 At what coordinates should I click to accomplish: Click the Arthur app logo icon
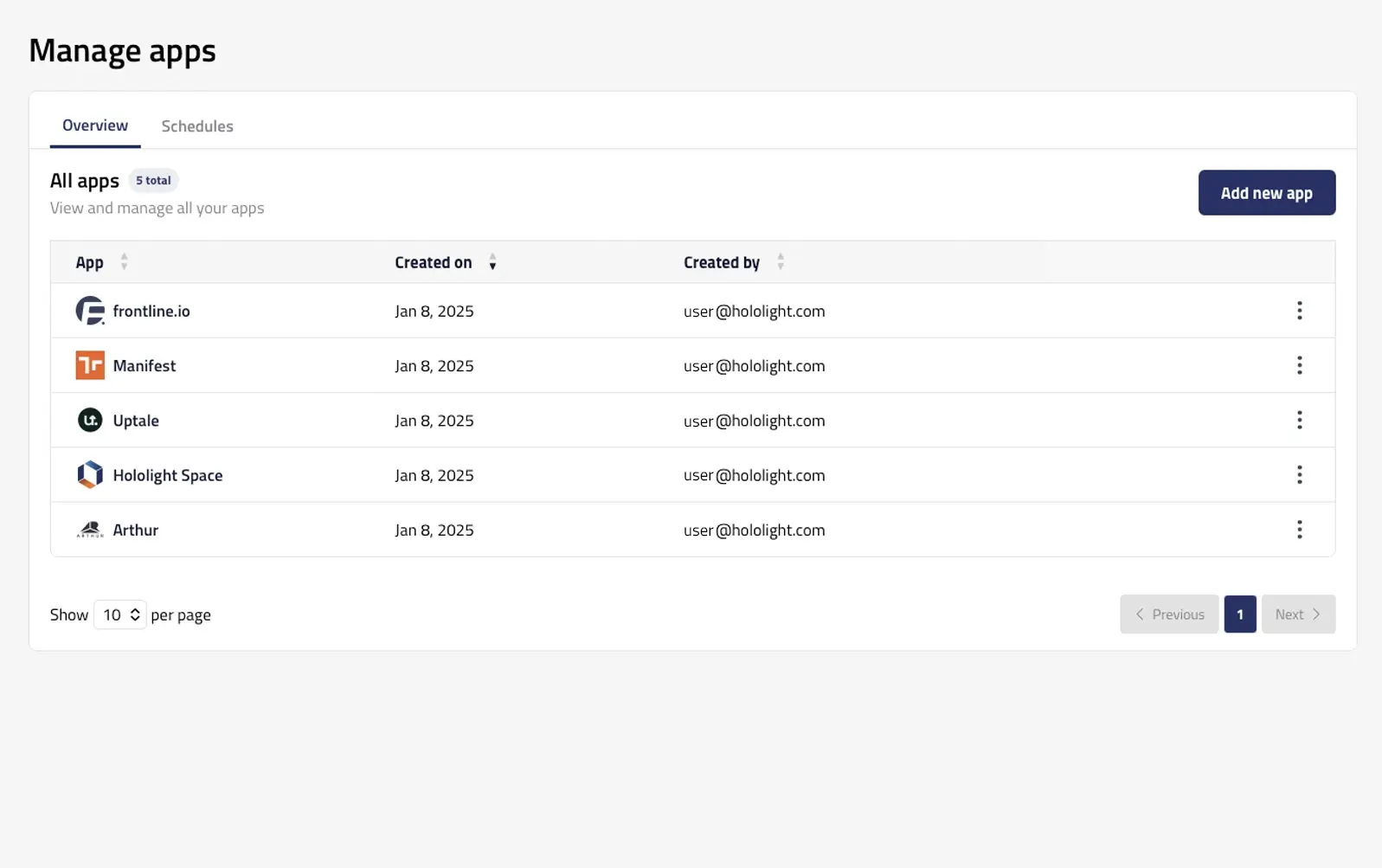pyautogui.click(x=90, y=530)
